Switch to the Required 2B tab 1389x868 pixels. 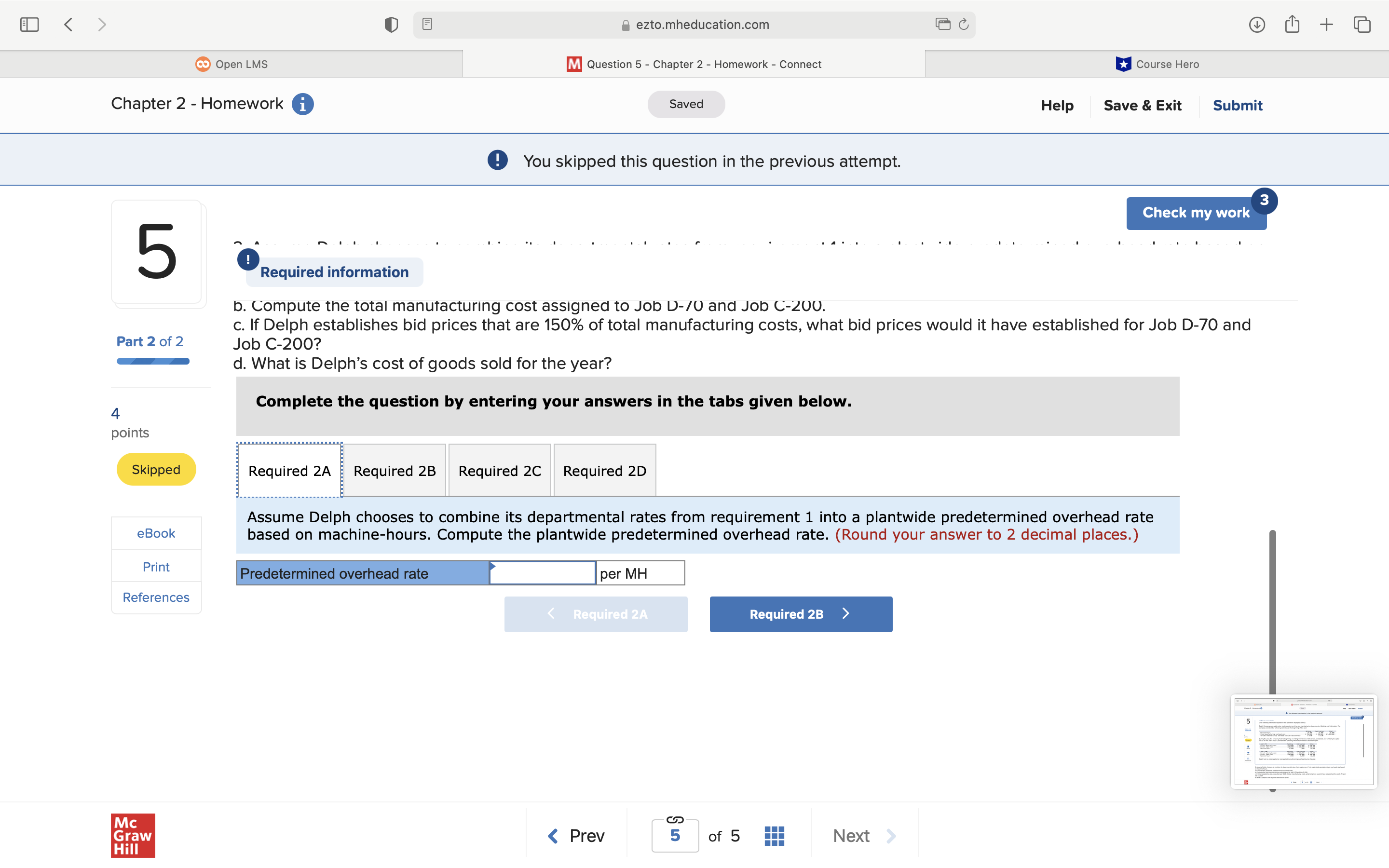click(395, 471)
